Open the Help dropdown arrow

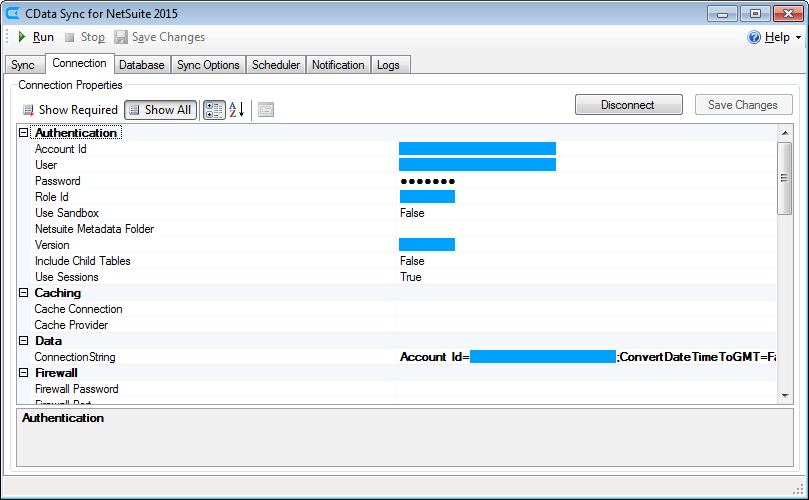798,38
